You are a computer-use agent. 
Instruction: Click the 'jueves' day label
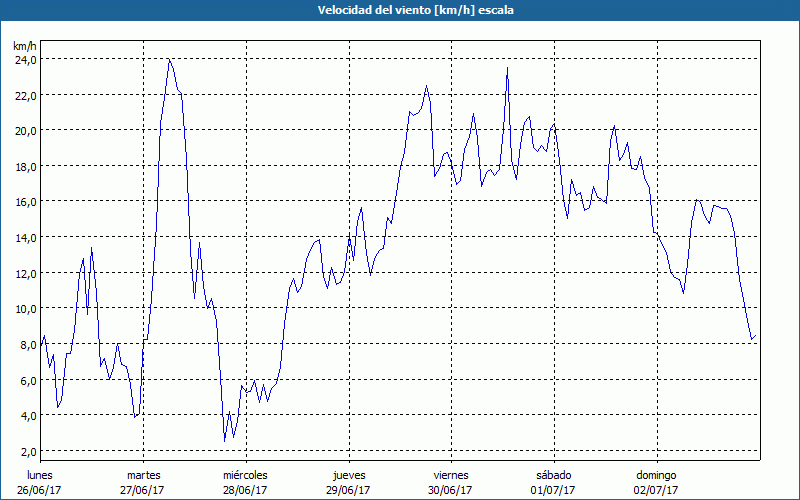coord(348,474)
